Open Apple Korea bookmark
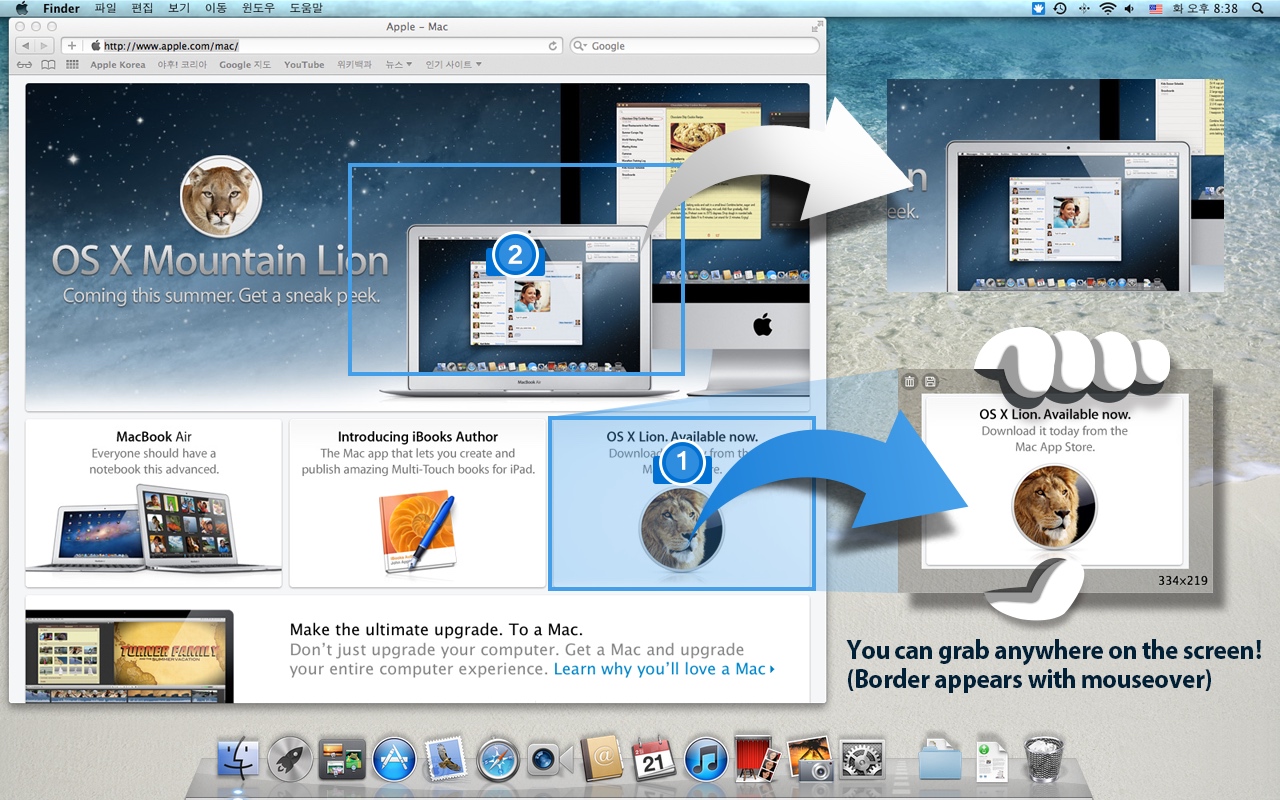The width and height of the screenshot is (1280, 800). pos(118,65)
